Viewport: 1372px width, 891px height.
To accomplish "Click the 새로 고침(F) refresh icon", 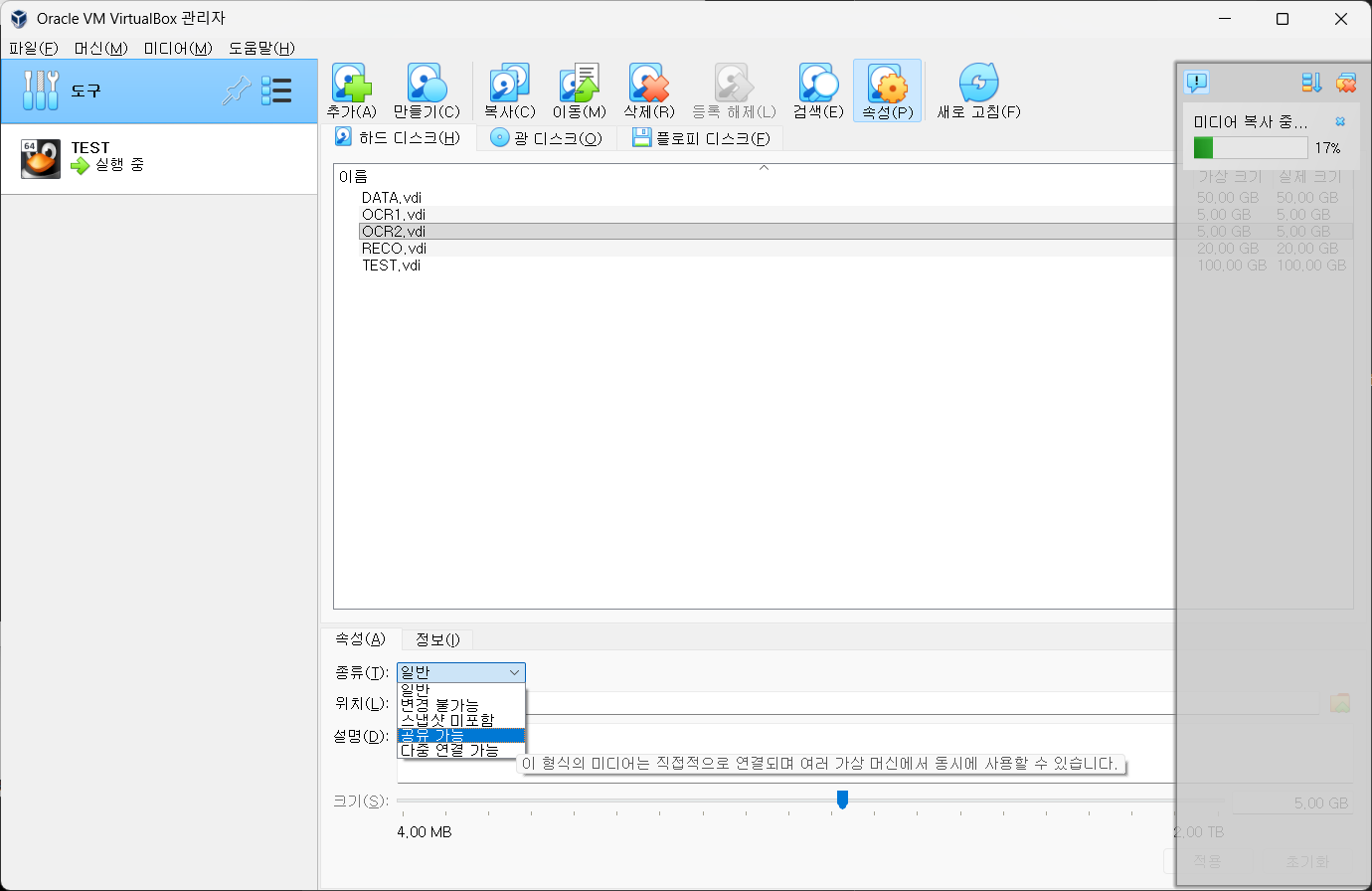I will click(978, 84).
